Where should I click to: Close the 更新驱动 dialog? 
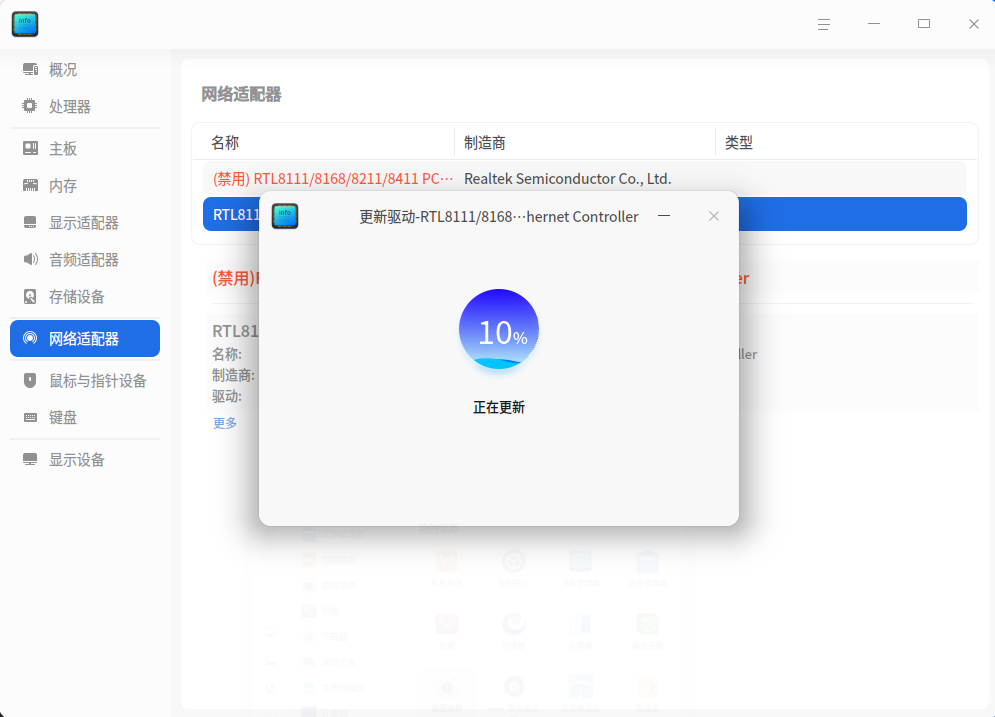coord(714,216)
